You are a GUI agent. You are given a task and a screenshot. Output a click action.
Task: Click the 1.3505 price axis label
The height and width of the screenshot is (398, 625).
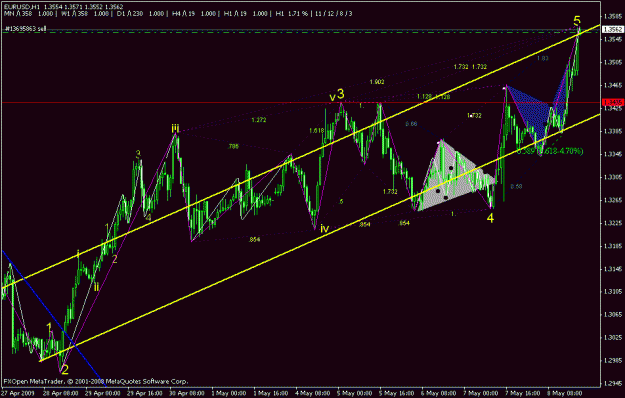pyautogui.click(x=613, y=62)
